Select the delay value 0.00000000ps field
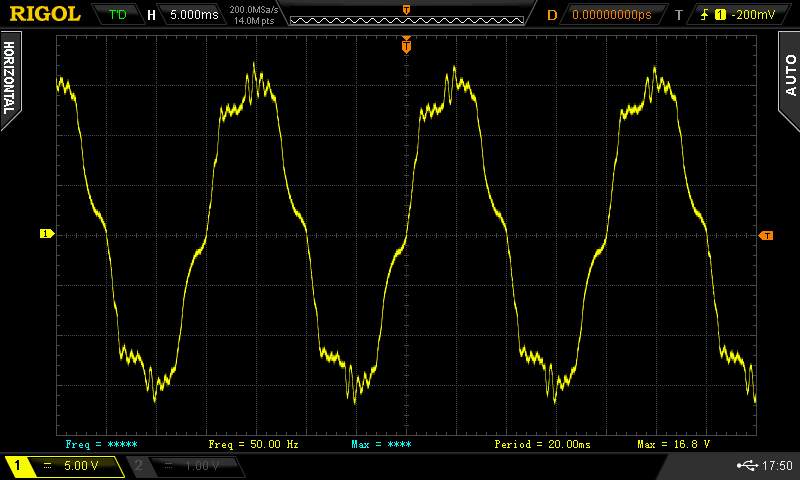The width and height of the screenshot is (800, 480). click(x=611, y=15)
